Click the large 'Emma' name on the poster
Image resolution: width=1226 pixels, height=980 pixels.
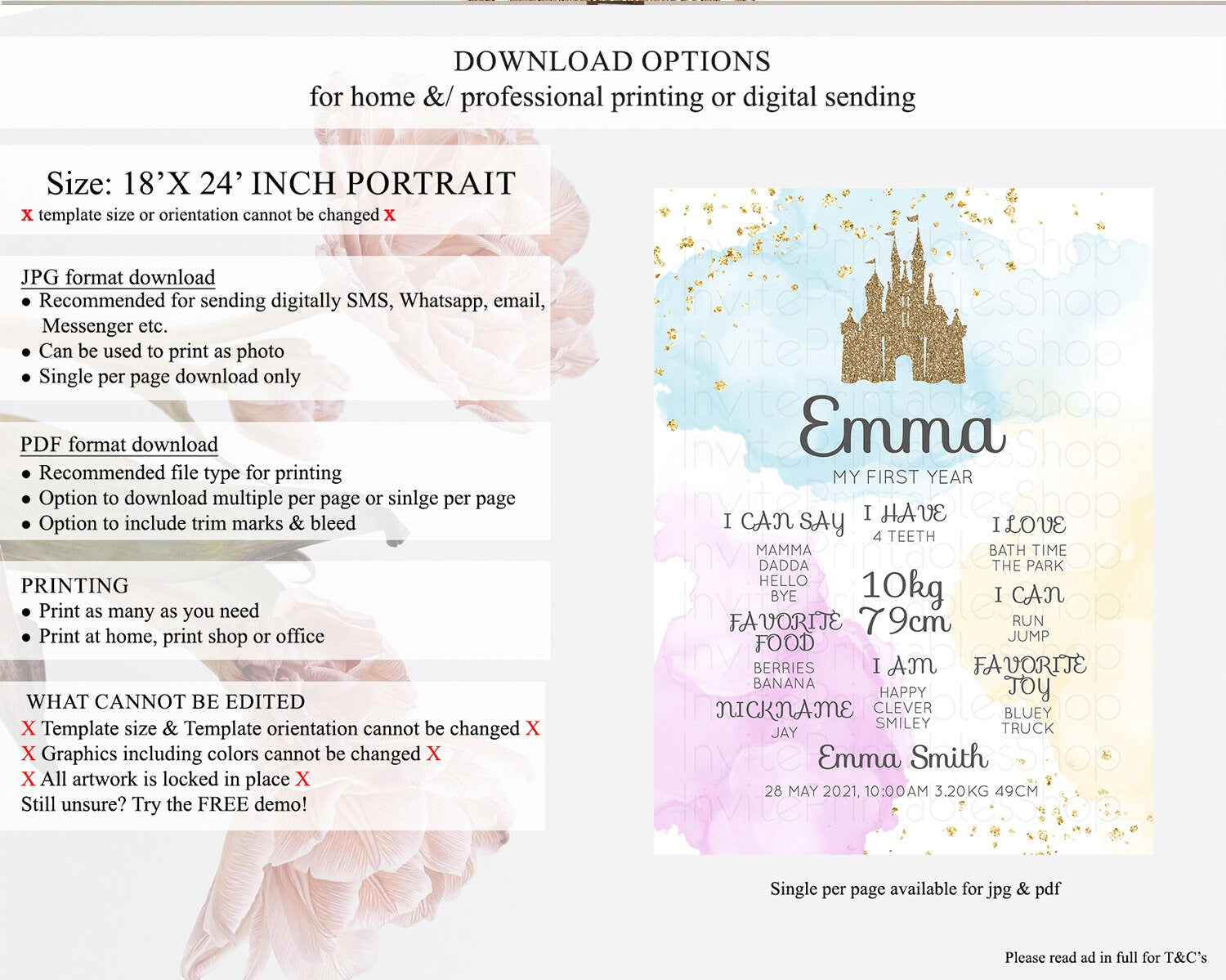(902, 427)
